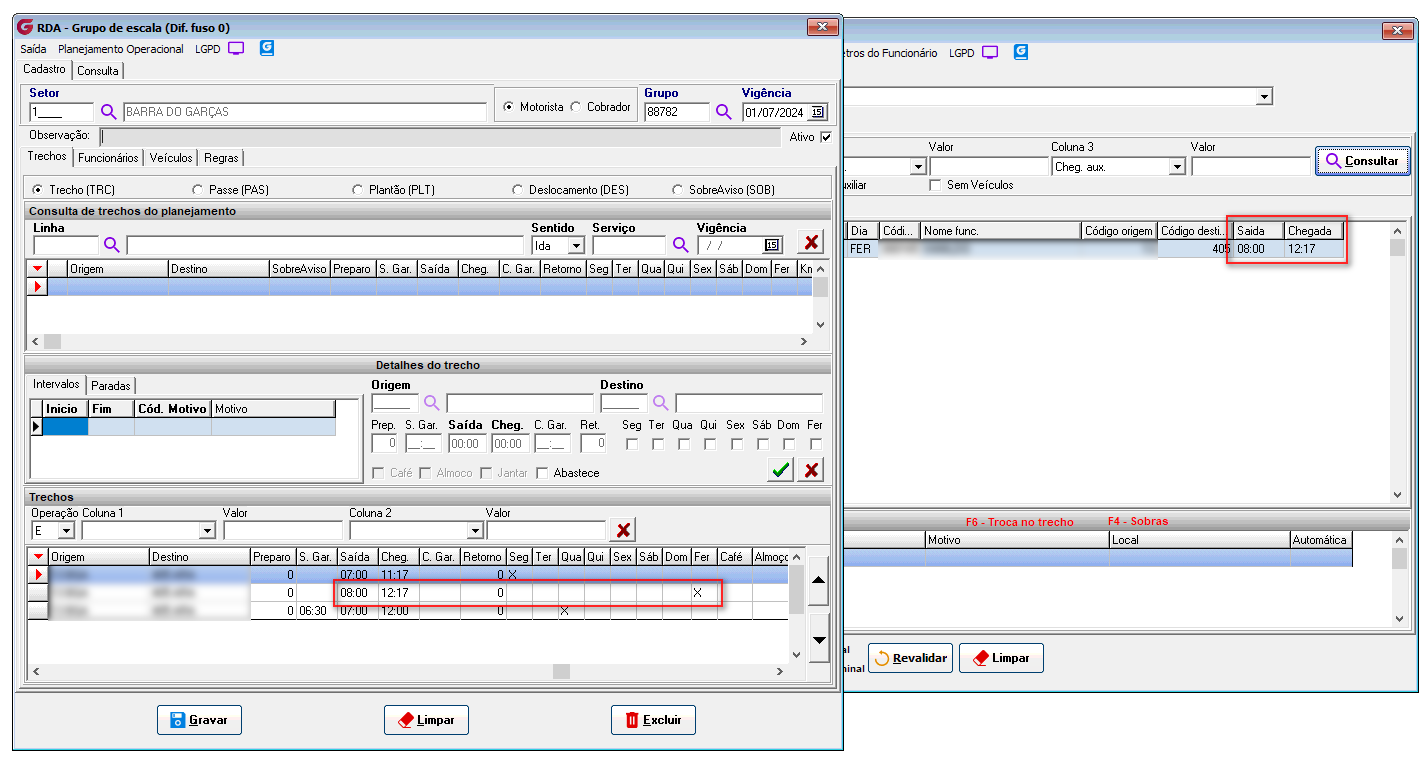Confirm trecho details with green checkmark

click(781, 470)
